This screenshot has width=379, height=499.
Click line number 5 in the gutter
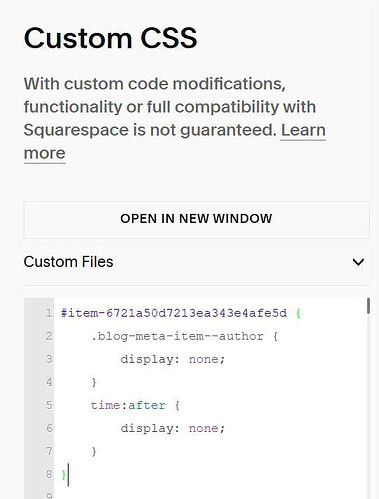(49, 405)
